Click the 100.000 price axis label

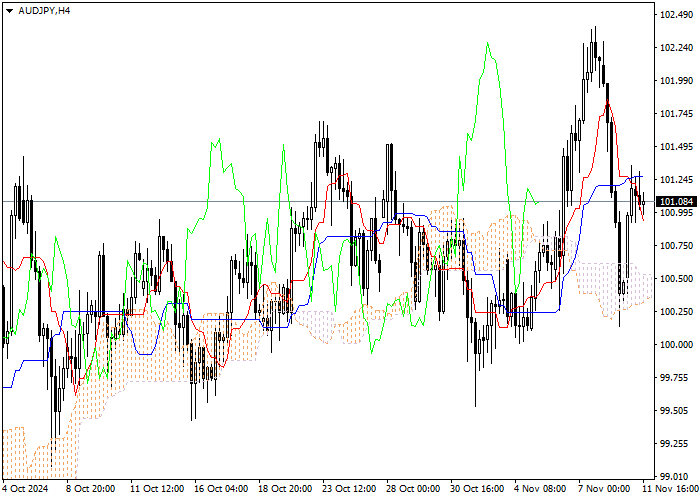coord(676,345)
